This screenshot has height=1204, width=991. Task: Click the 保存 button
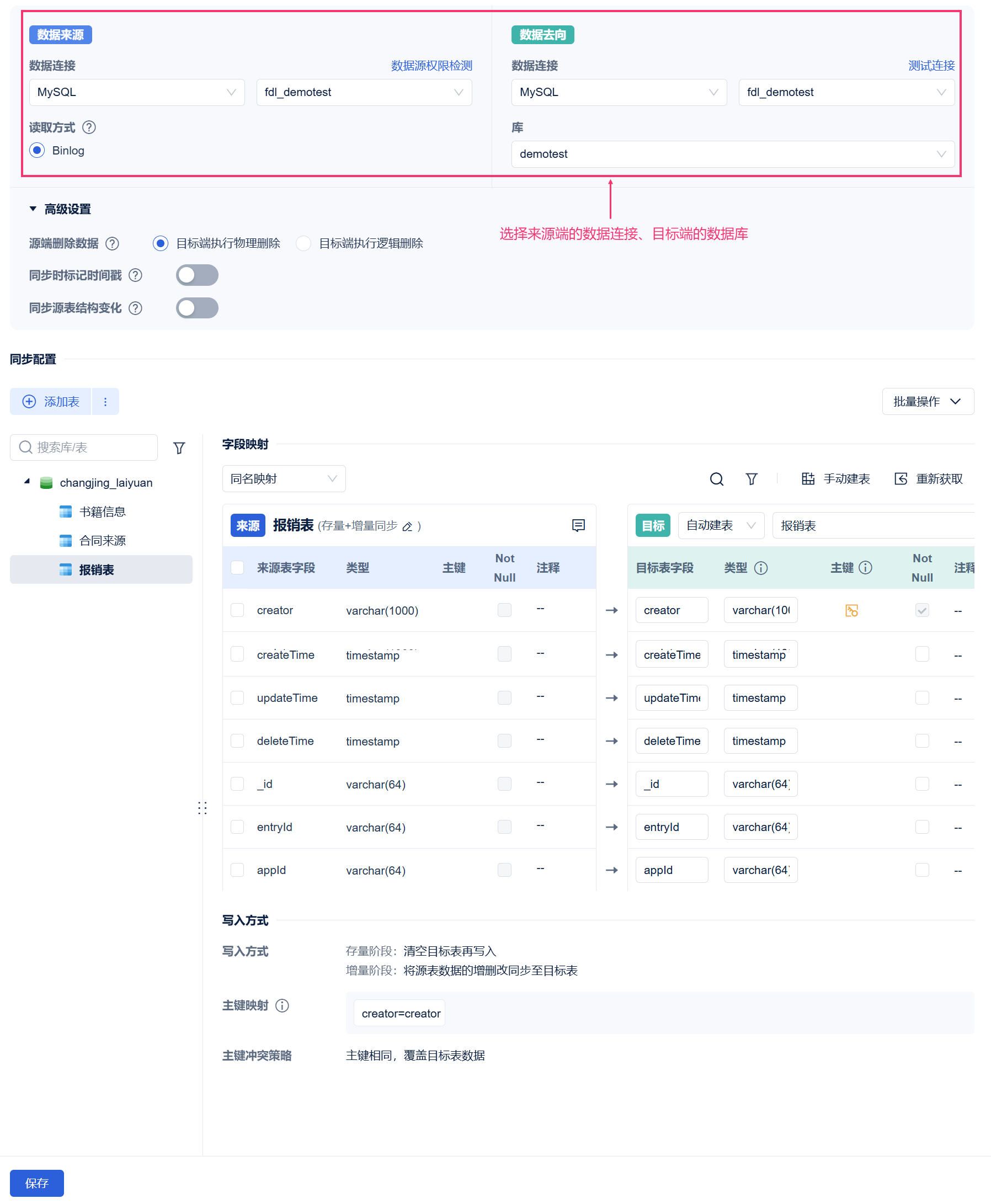36,1183
